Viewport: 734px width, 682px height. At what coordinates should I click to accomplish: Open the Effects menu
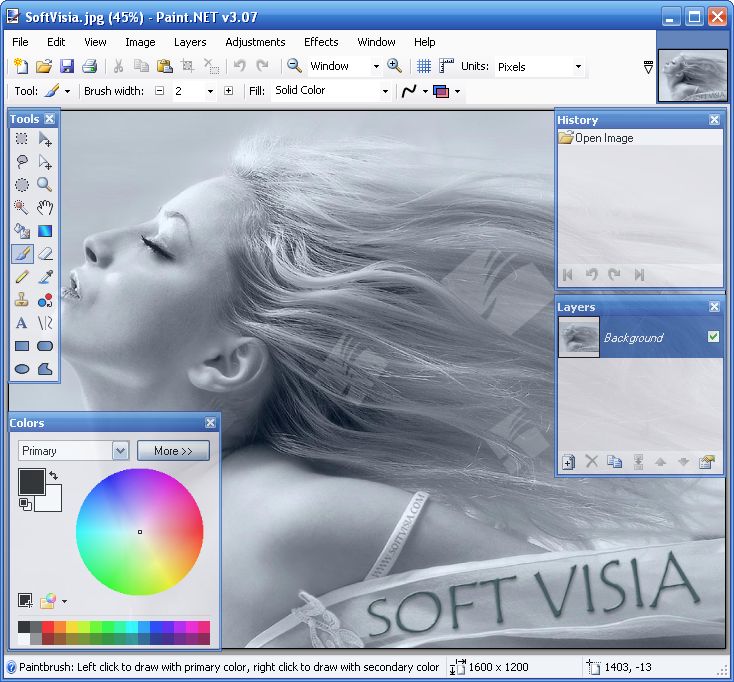(x=321, y=42)
